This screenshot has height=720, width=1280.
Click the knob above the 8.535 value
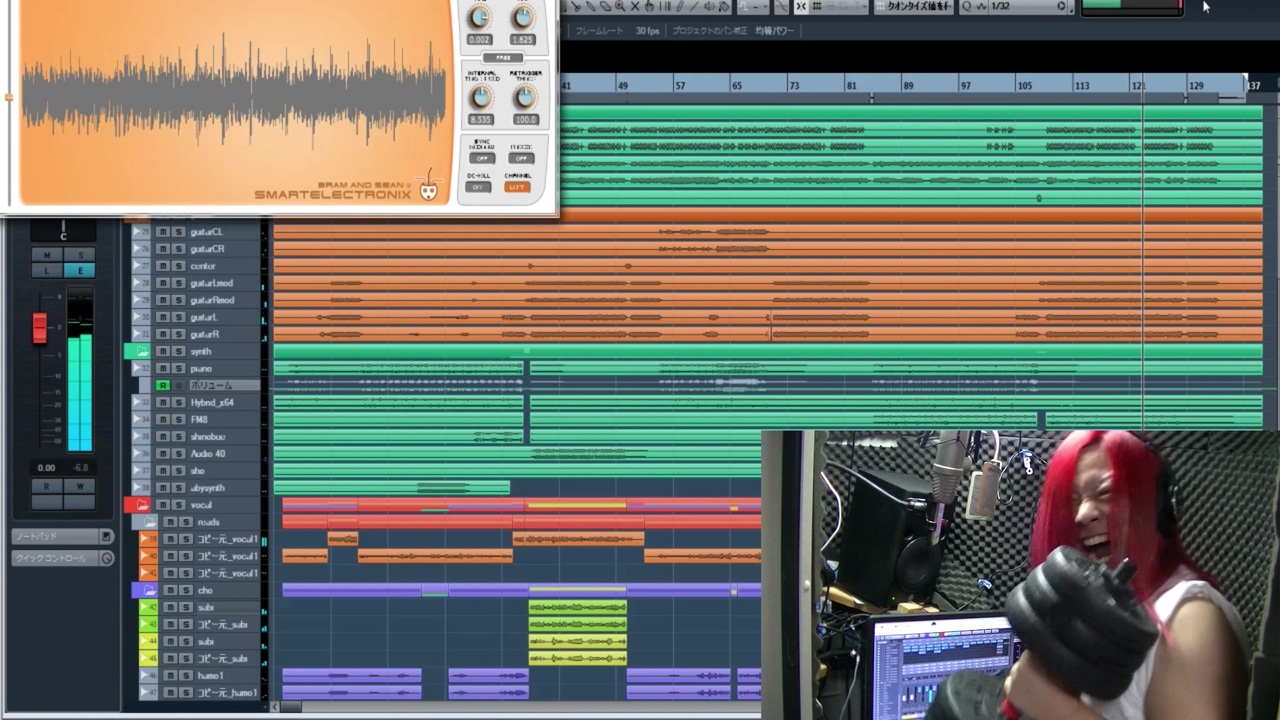pyautogui.click(x=481, y=97)
